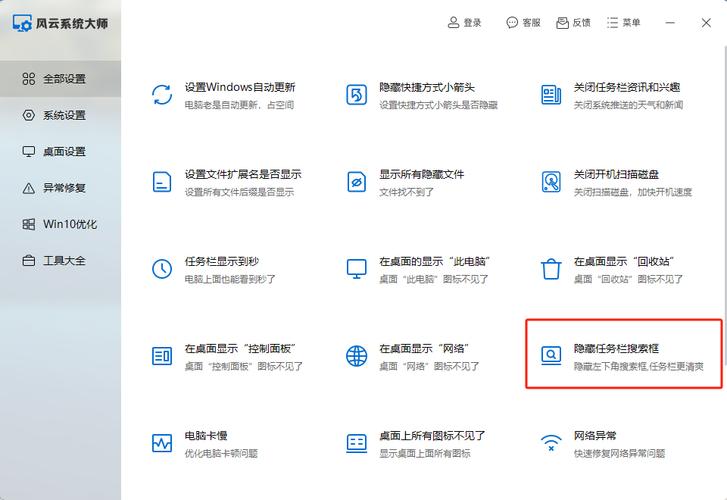Click the 登录 label

click(472, 22)
